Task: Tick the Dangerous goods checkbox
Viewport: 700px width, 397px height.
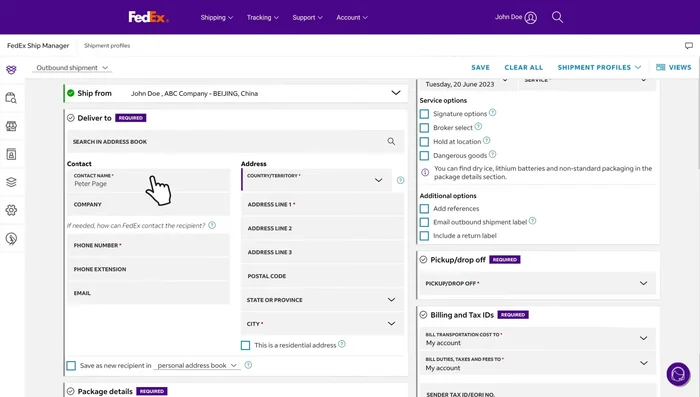Action: 425,155
